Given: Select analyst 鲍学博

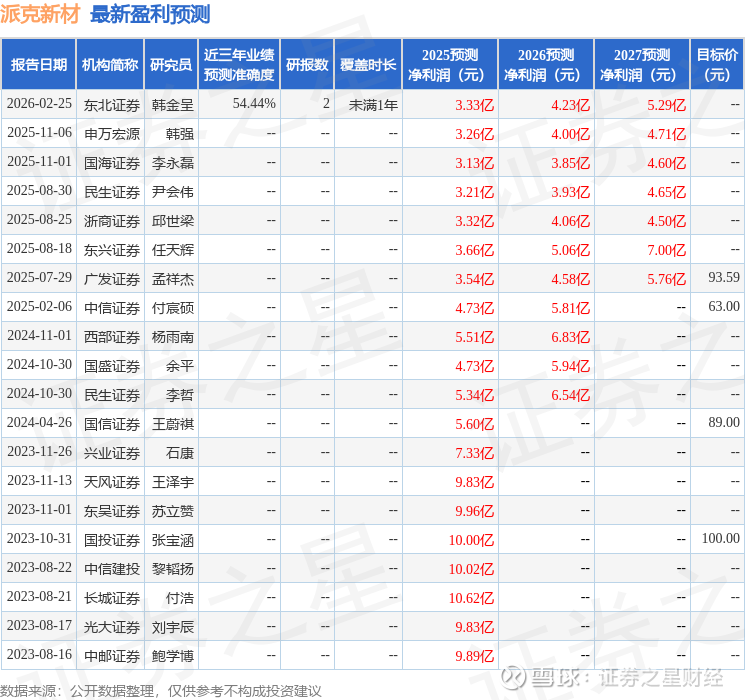Looking at the screenshot, I should 173,655.
